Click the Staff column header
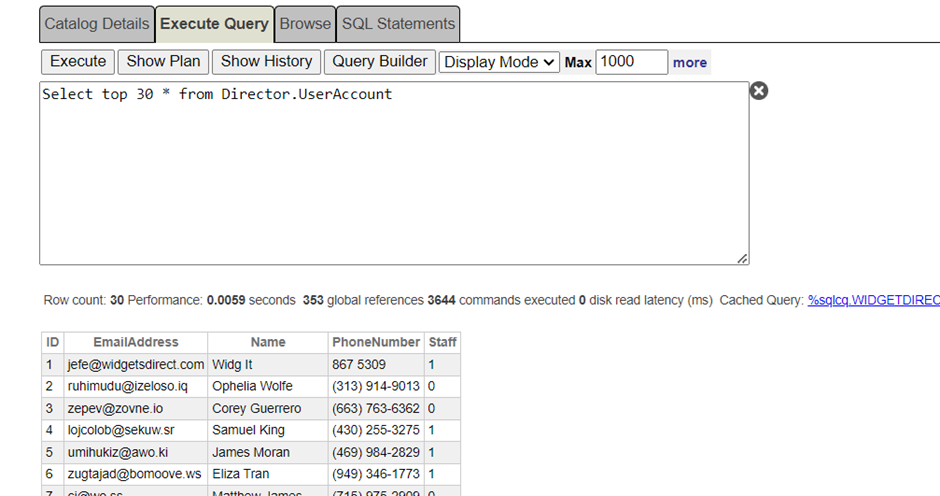This screenshot has height=496, width=940. tap(442, 342)
